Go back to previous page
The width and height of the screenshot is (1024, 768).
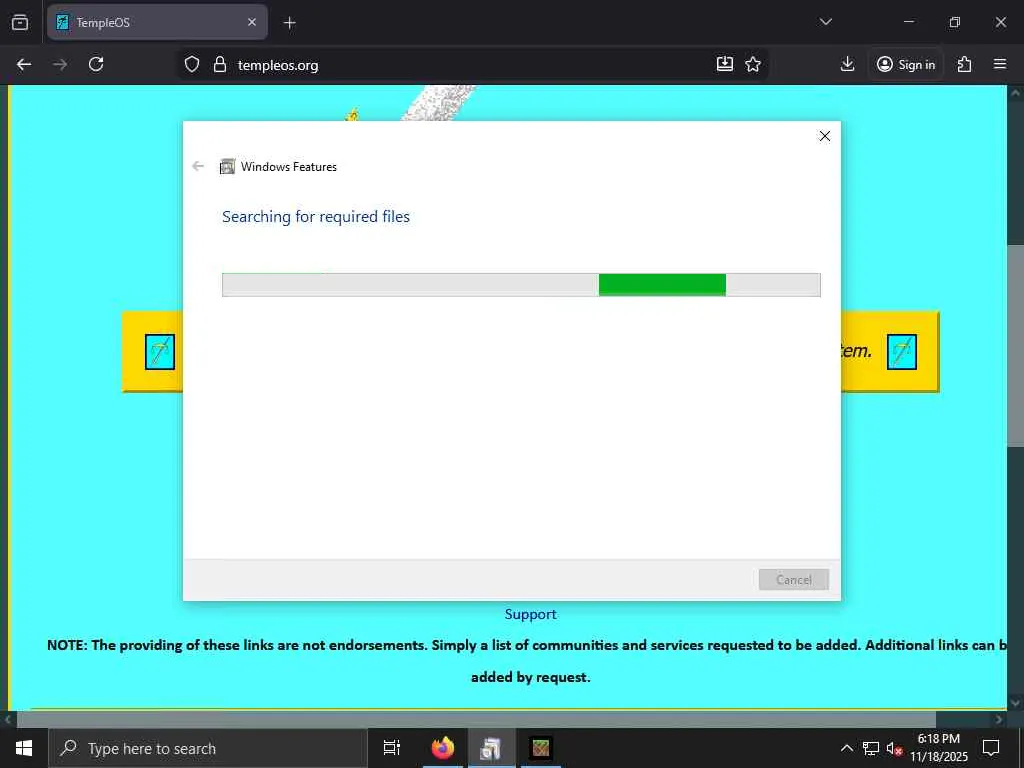tap(24, 65)
